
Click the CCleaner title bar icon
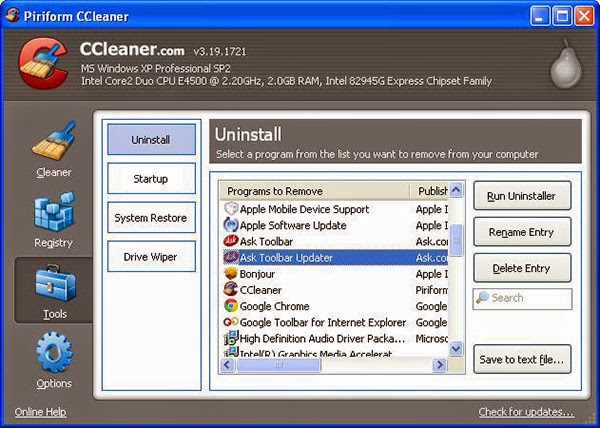[13, 16]
